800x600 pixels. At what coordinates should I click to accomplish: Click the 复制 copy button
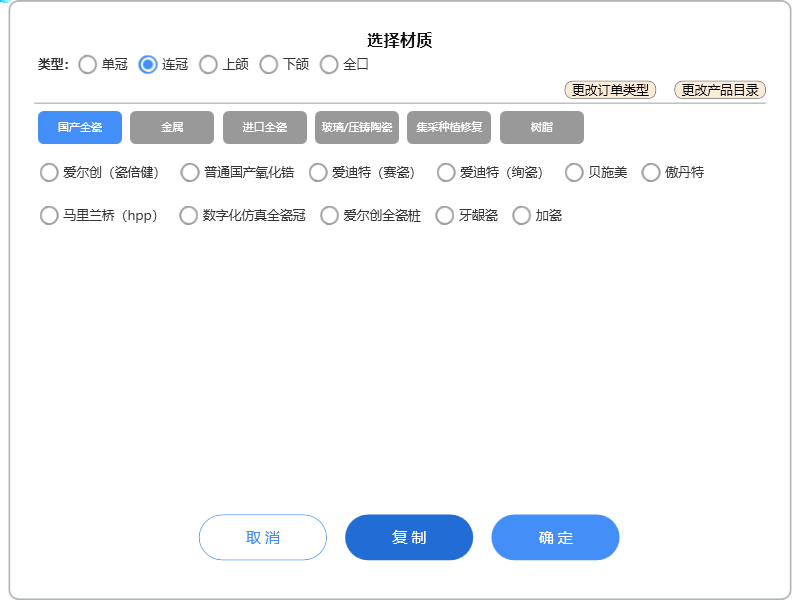pos(409,538)
